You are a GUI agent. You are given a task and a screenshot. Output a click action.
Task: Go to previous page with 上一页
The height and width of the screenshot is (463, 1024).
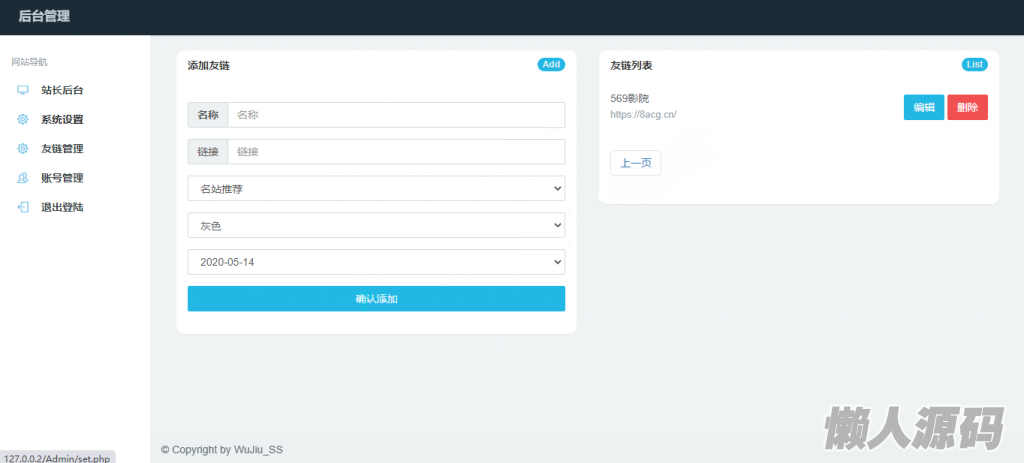point(635,163)
